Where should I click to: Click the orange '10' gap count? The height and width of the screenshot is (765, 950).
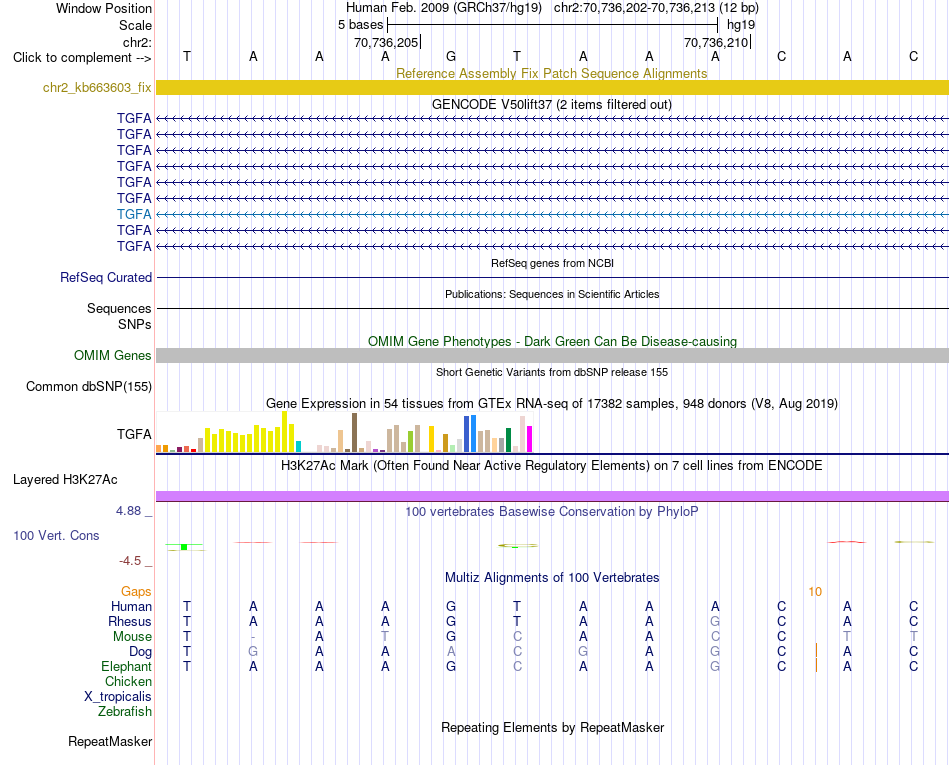point(815,592)
